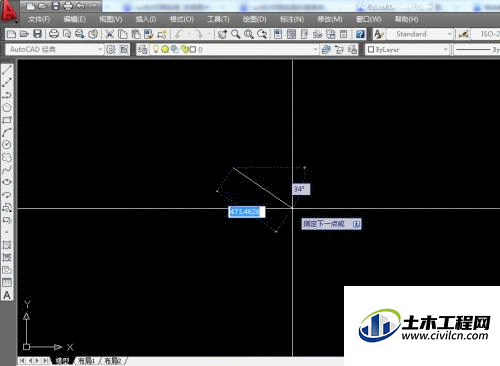Click the Zoom Previous icon
This screenshot has height=366, width=500.
click(262, 34)
